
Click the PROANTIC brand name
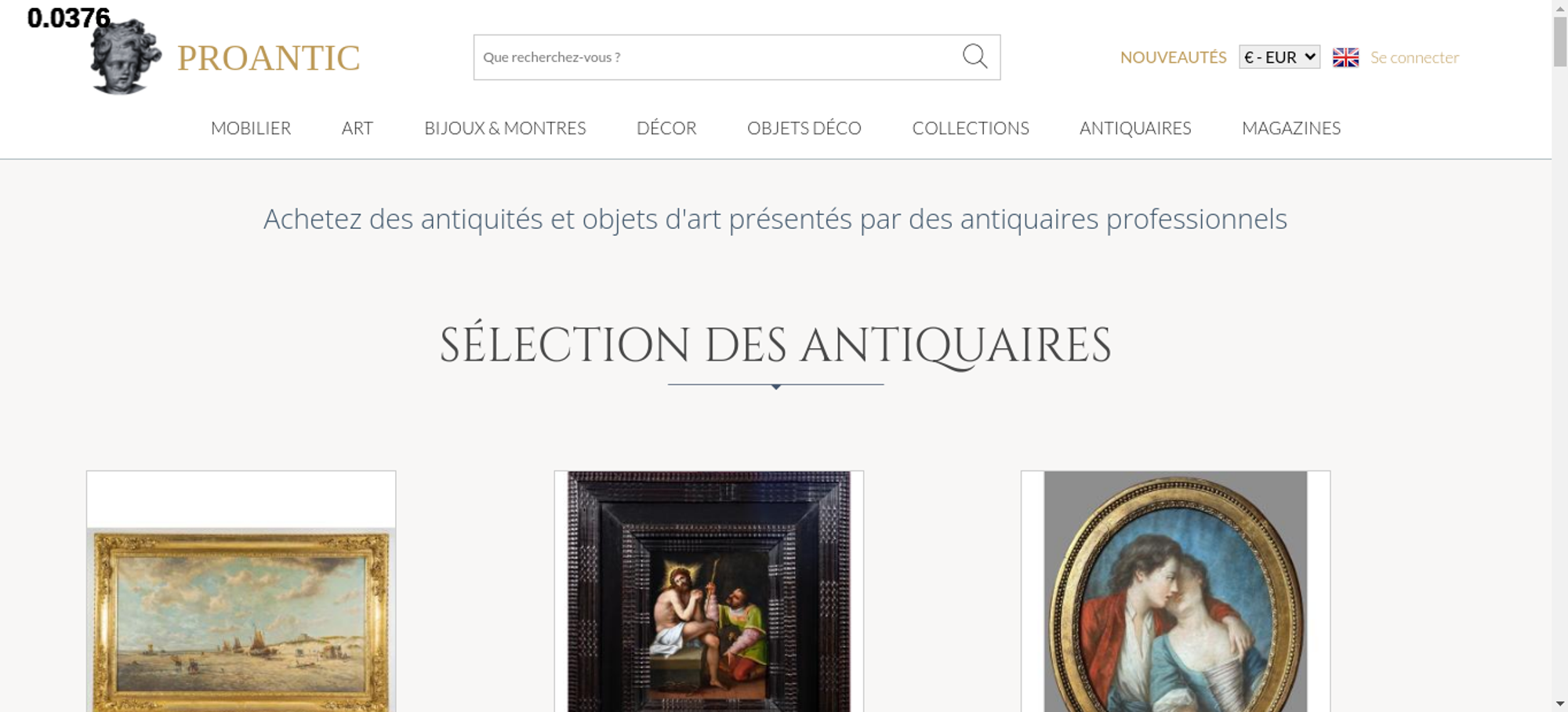point(268,58)
